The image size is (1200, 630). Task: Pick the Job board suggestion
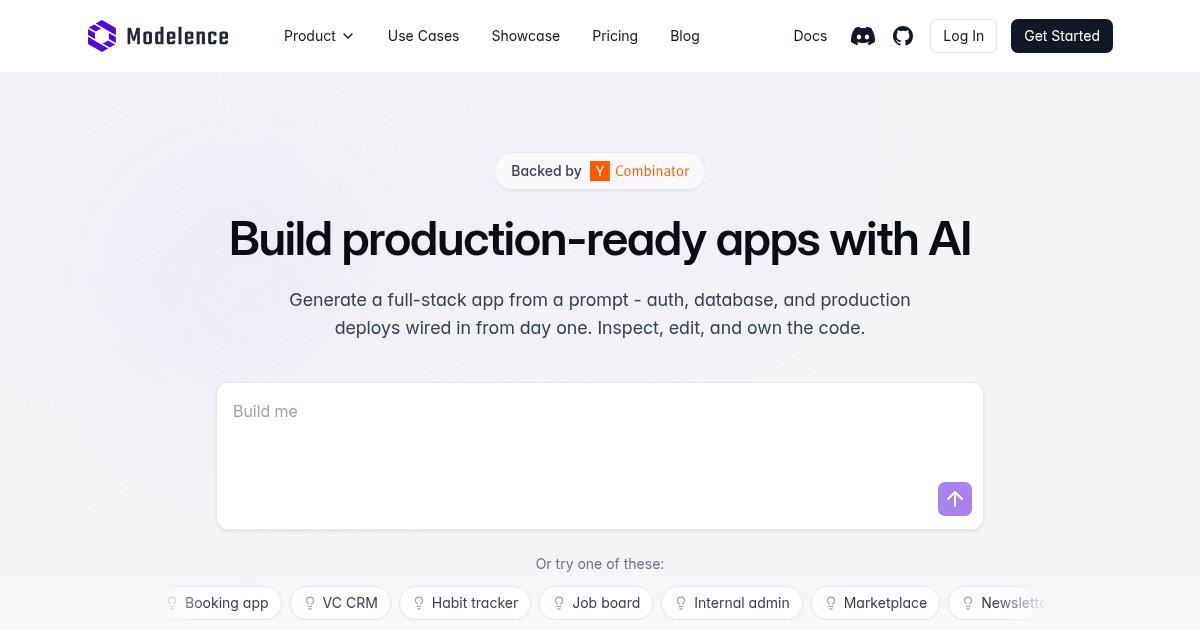point(596,603)
